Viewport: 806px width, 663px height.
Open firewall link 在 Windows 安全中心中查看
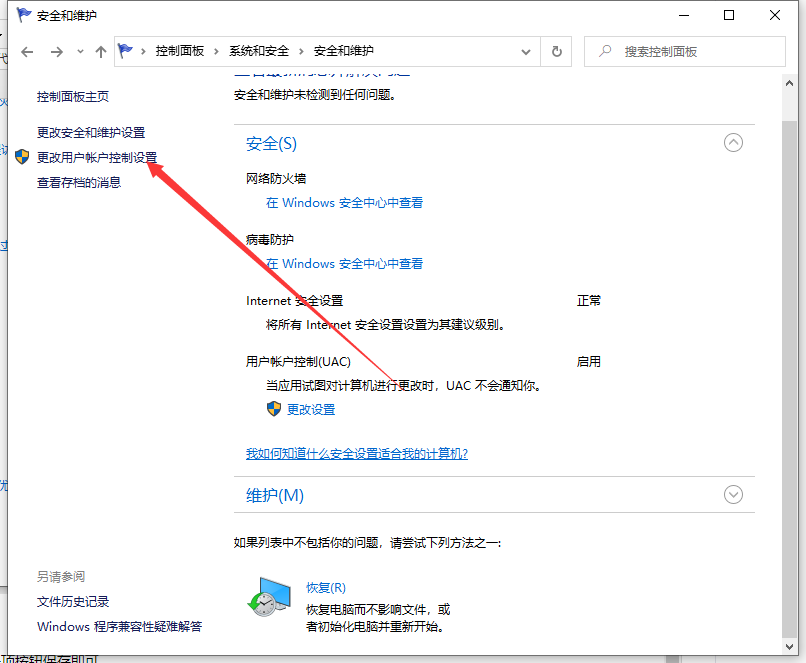[x=344, y=202]
